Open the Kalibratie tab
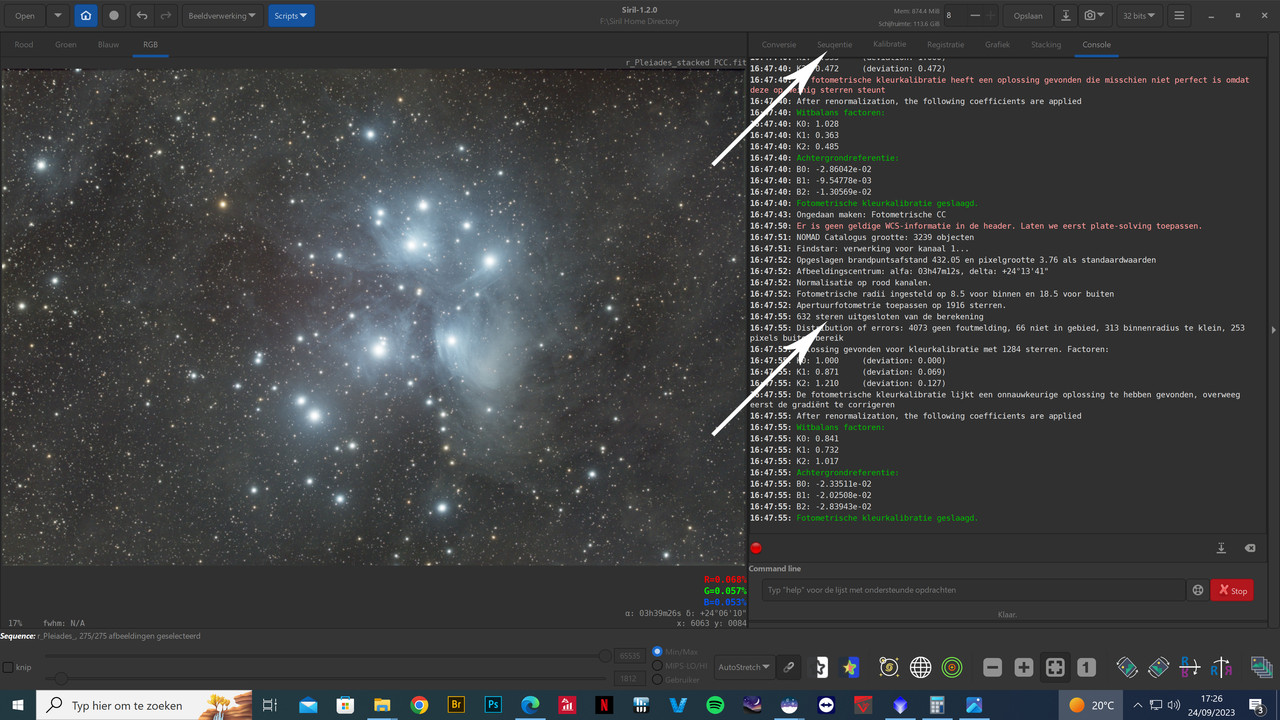Screen dimensions: 1280x720 (x=889, y=45)
